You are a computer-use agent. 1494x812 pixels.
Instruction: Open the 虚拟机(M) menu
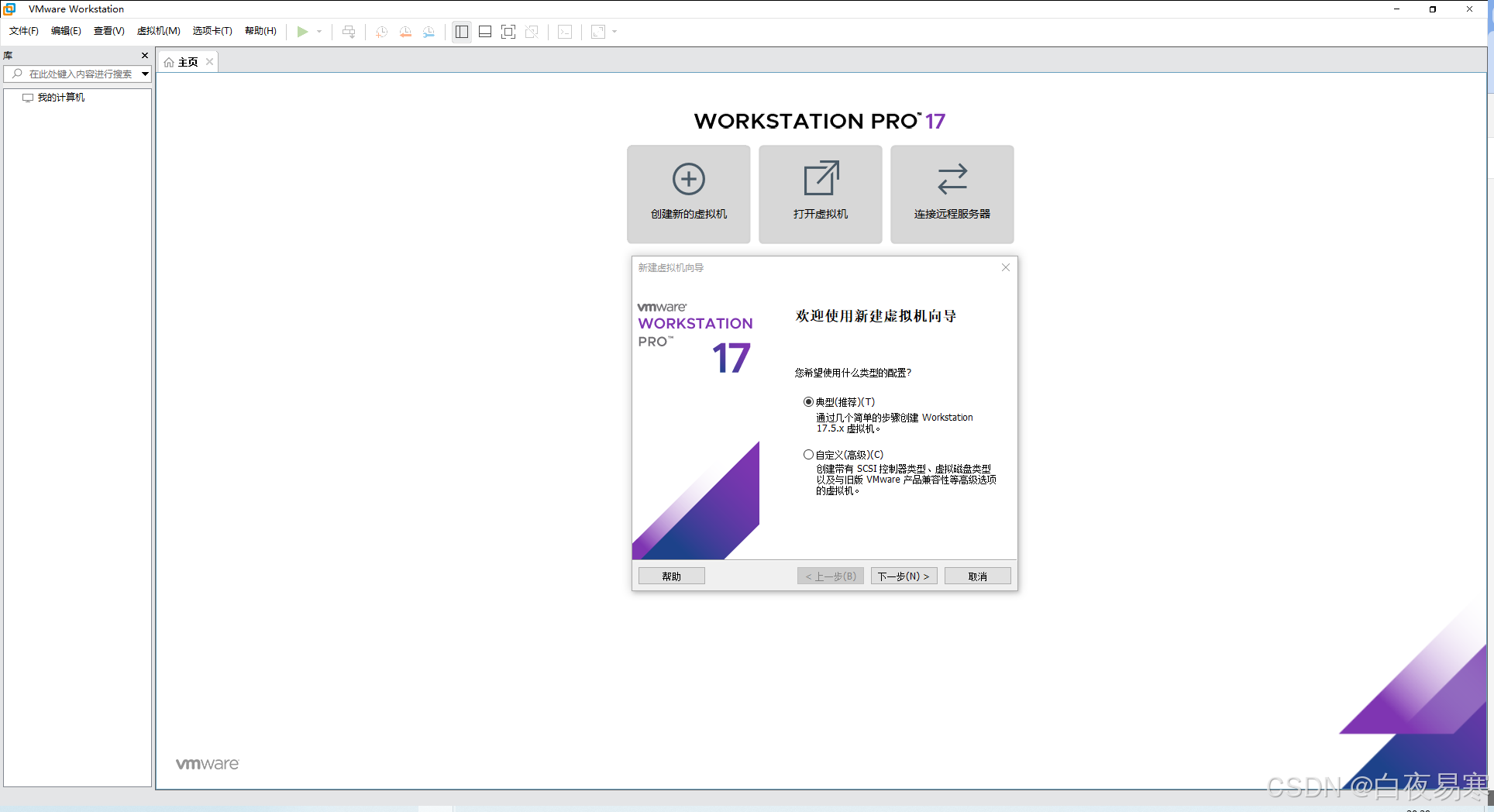click(158, 31)
